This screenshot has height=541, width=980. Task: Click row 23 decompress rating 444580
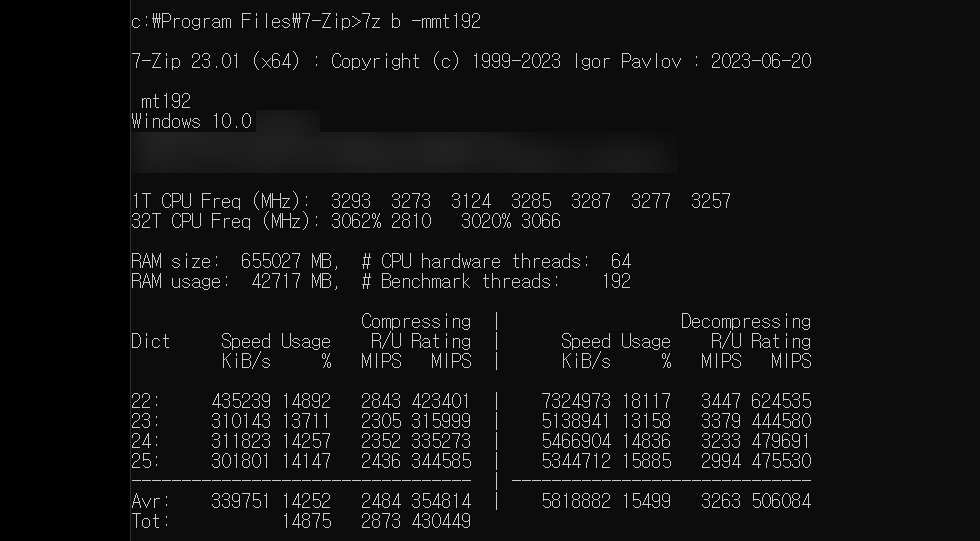pos(781,421)
